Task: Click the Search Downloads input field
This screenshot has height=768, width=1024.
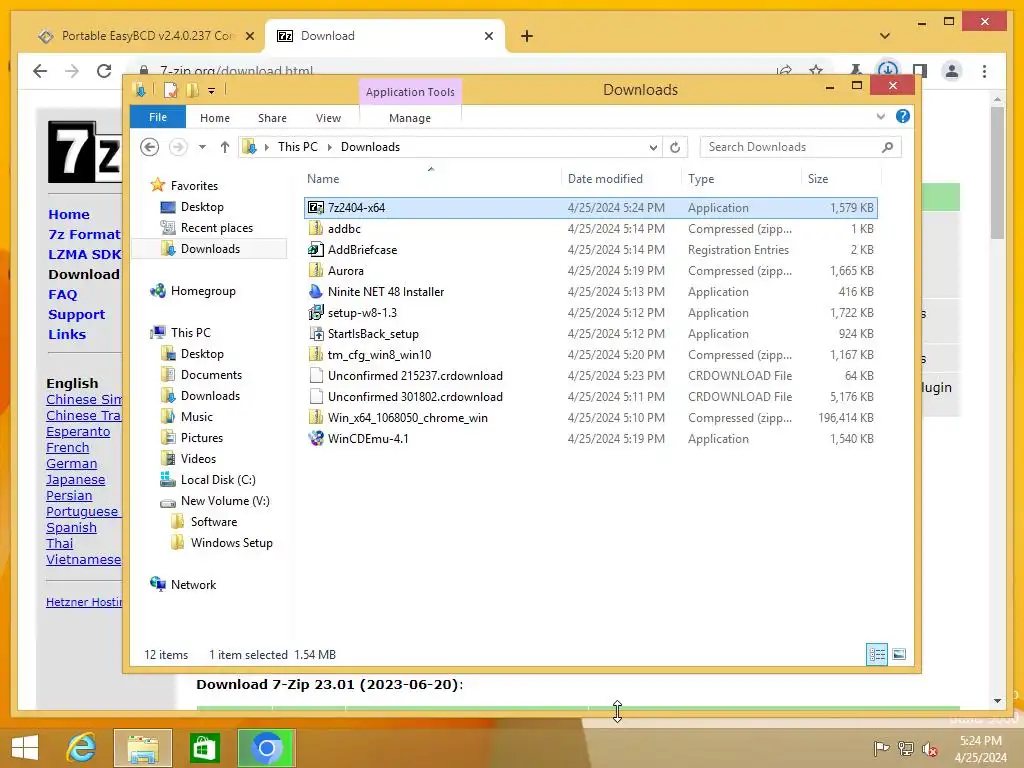Action: (x=792, y=147)
